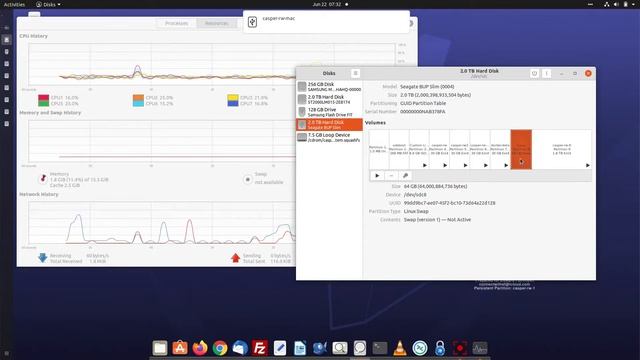
Task: Select the 256 GB Disk SAMSUNG drive
Action: (x=329, y=87)
